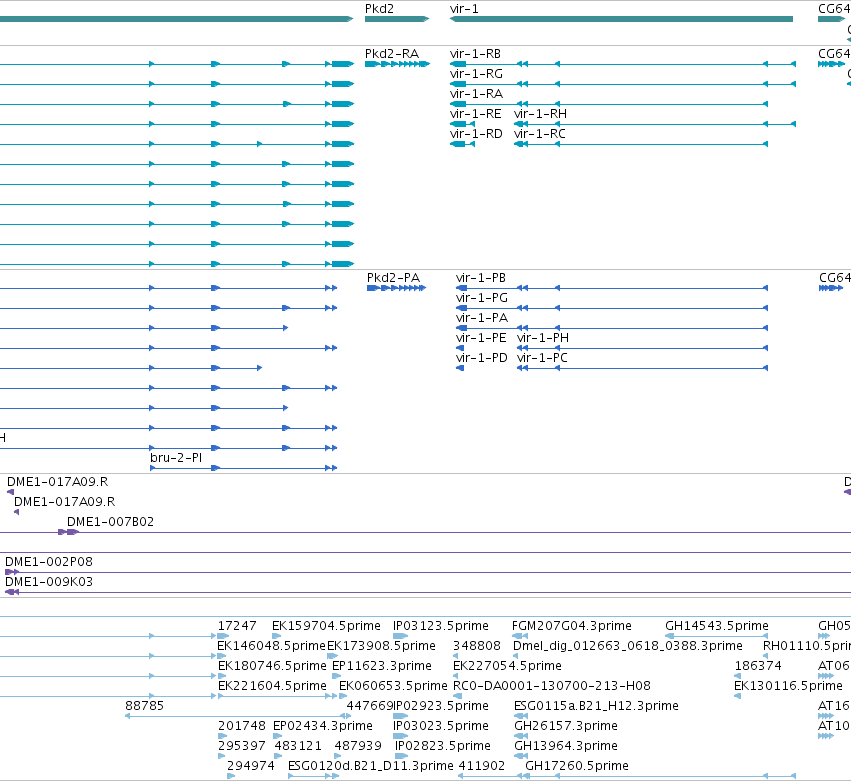
Task: Select the RC0-DA0001-130700-213-H08 label
Action: 552,686
